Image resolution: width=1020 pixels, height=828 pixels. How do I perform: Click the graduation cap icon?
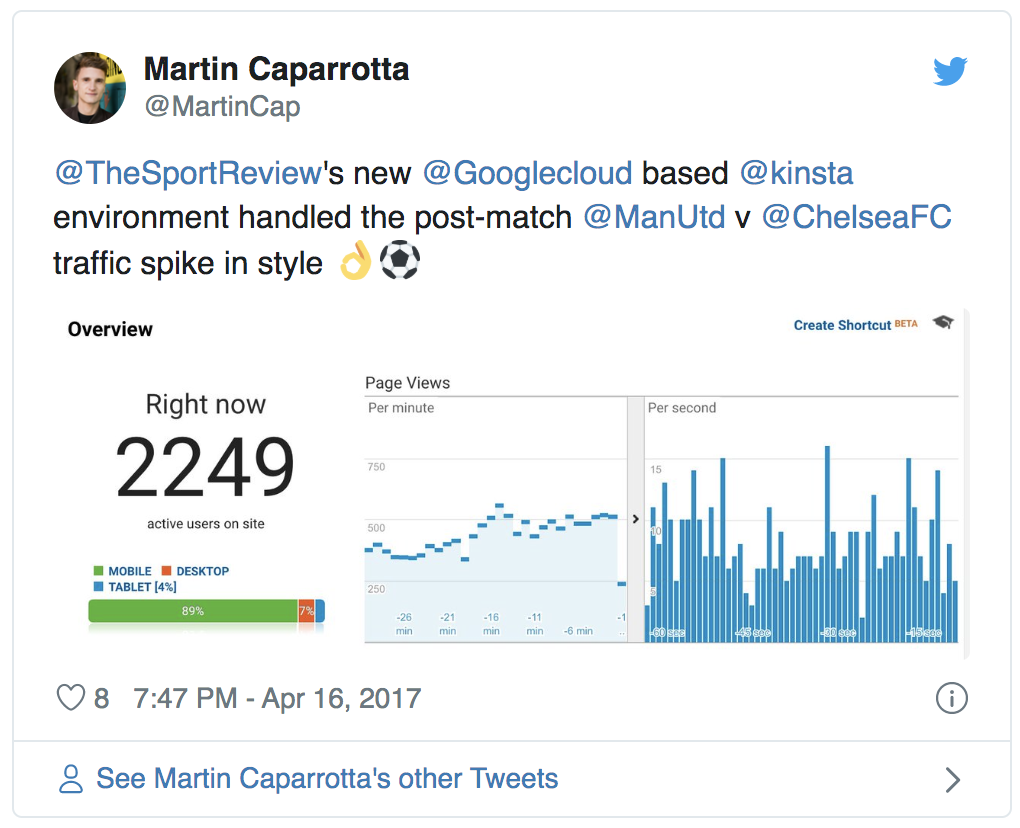point(943,322)
